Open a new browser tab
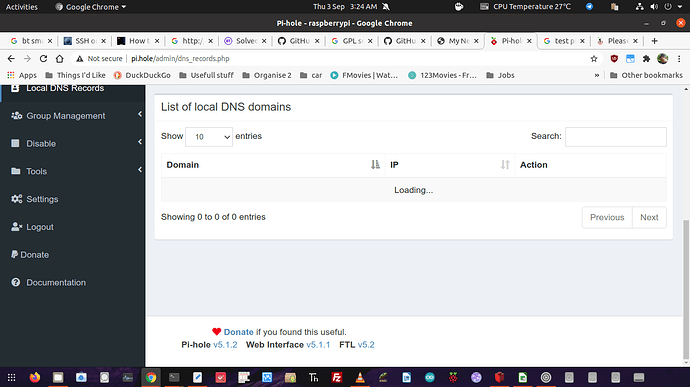 point(654,41)
